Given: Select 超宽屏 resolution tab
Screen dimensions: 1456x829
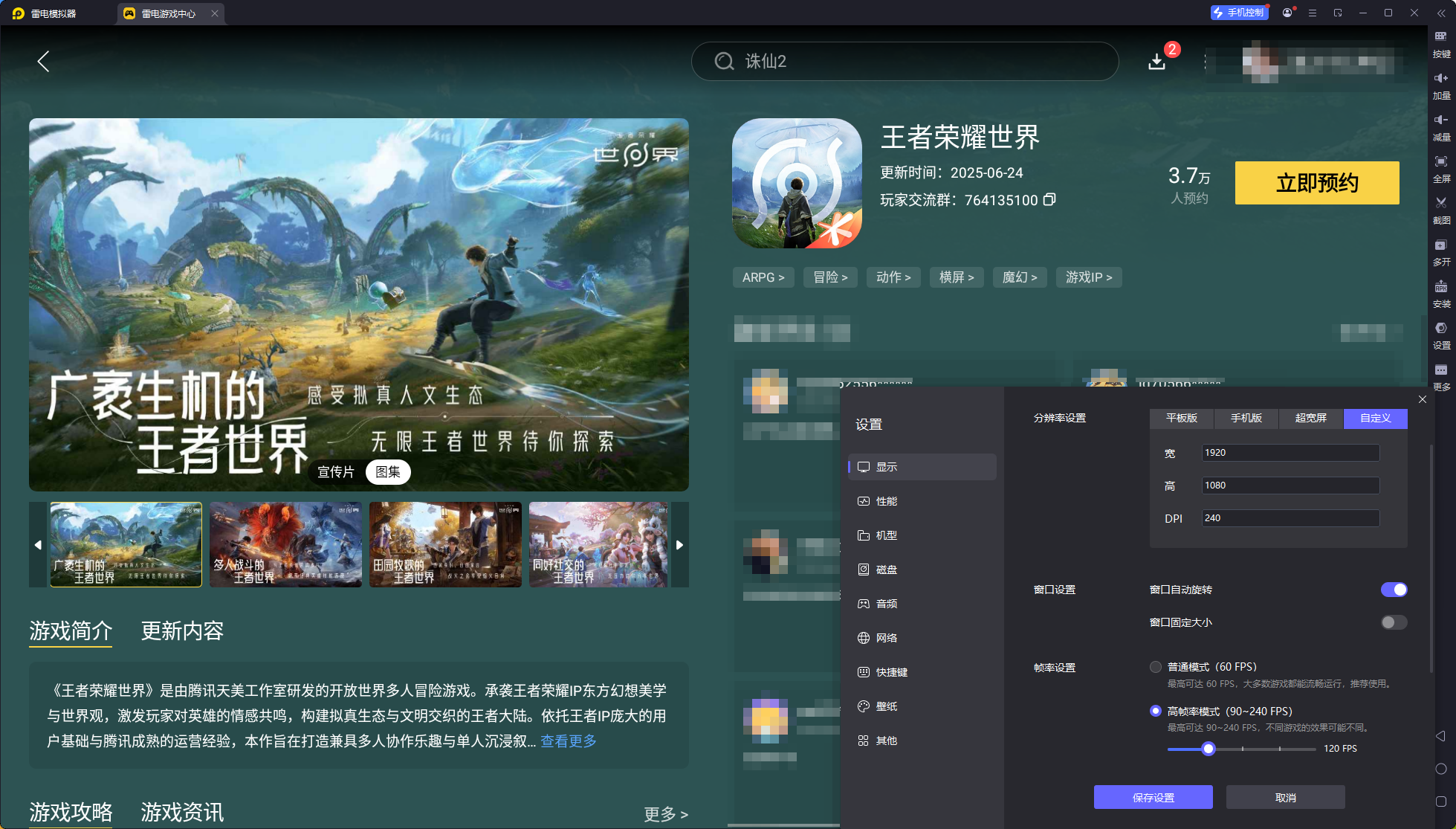Looking at the screenshot, I should tap(1311, 419).
